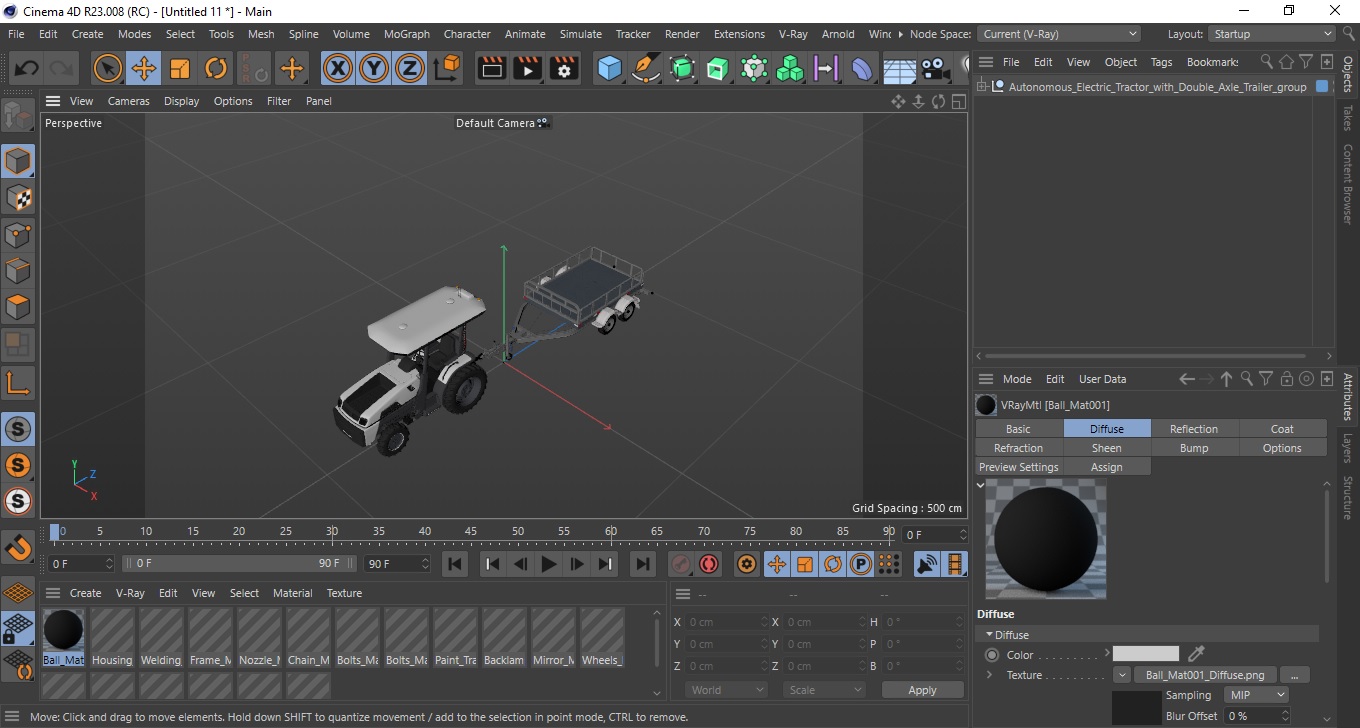1360x728 pixels.
Task: Open the Scale mode dropdown
Action: pyautogui.click(x=825, y=690)
